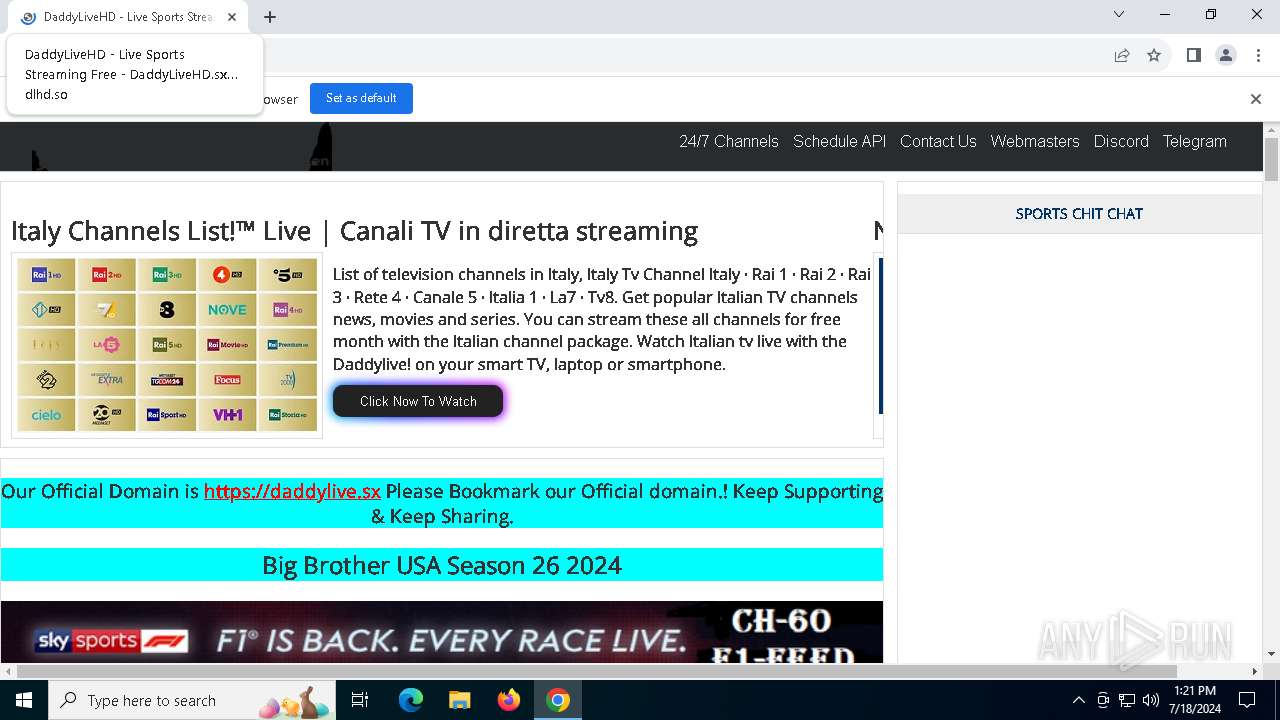This screenshot has height=720, width=1280.
Task: Click the cielo channel logo
Action: coord(46,415)
